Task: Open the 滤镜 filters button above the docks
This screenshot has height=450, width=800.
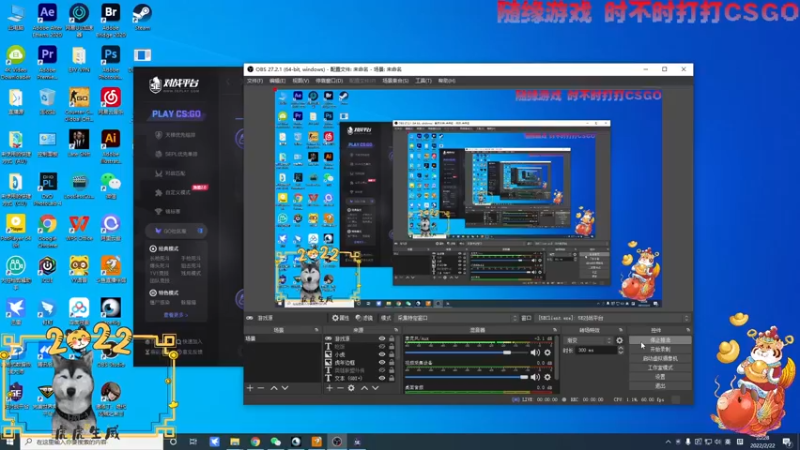Action: click(364, 318)
